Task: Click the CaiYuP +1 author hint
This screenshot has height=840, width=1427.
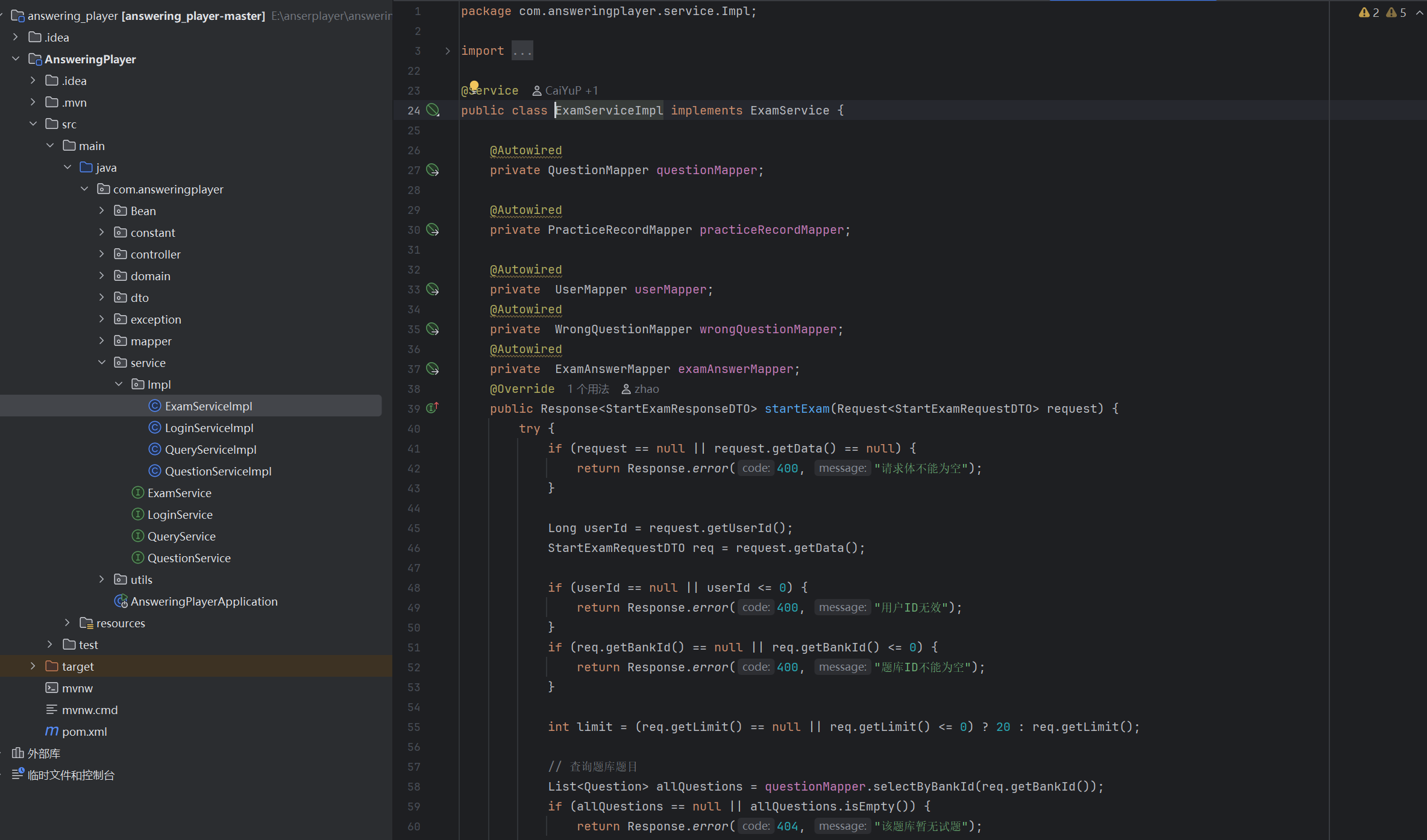Action: point(565,90)
